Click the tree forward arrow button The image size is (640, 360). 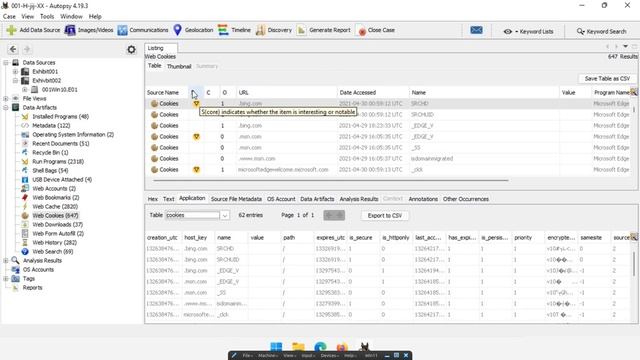(27, 49)
